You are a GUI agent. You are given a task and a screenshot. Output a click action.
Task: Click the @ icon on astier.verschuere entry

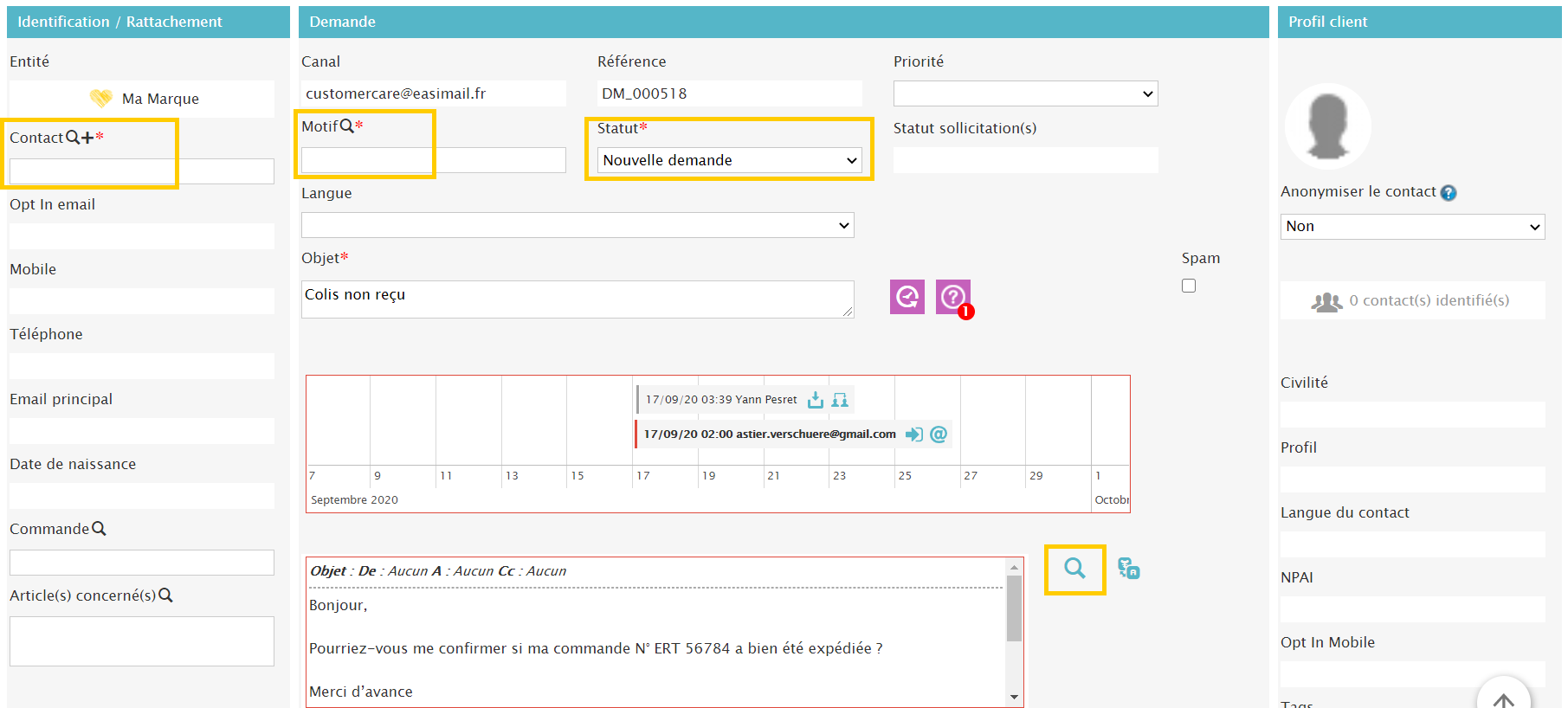(939, 434)
